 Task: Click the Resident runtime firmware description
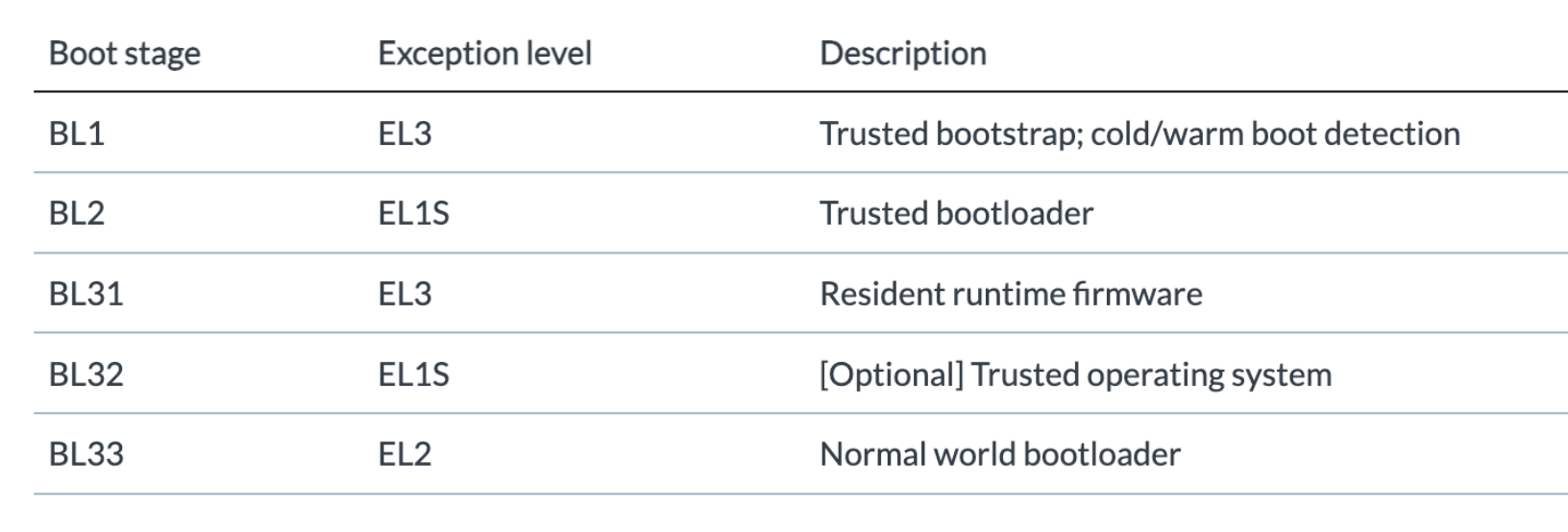click(1011, 293)
